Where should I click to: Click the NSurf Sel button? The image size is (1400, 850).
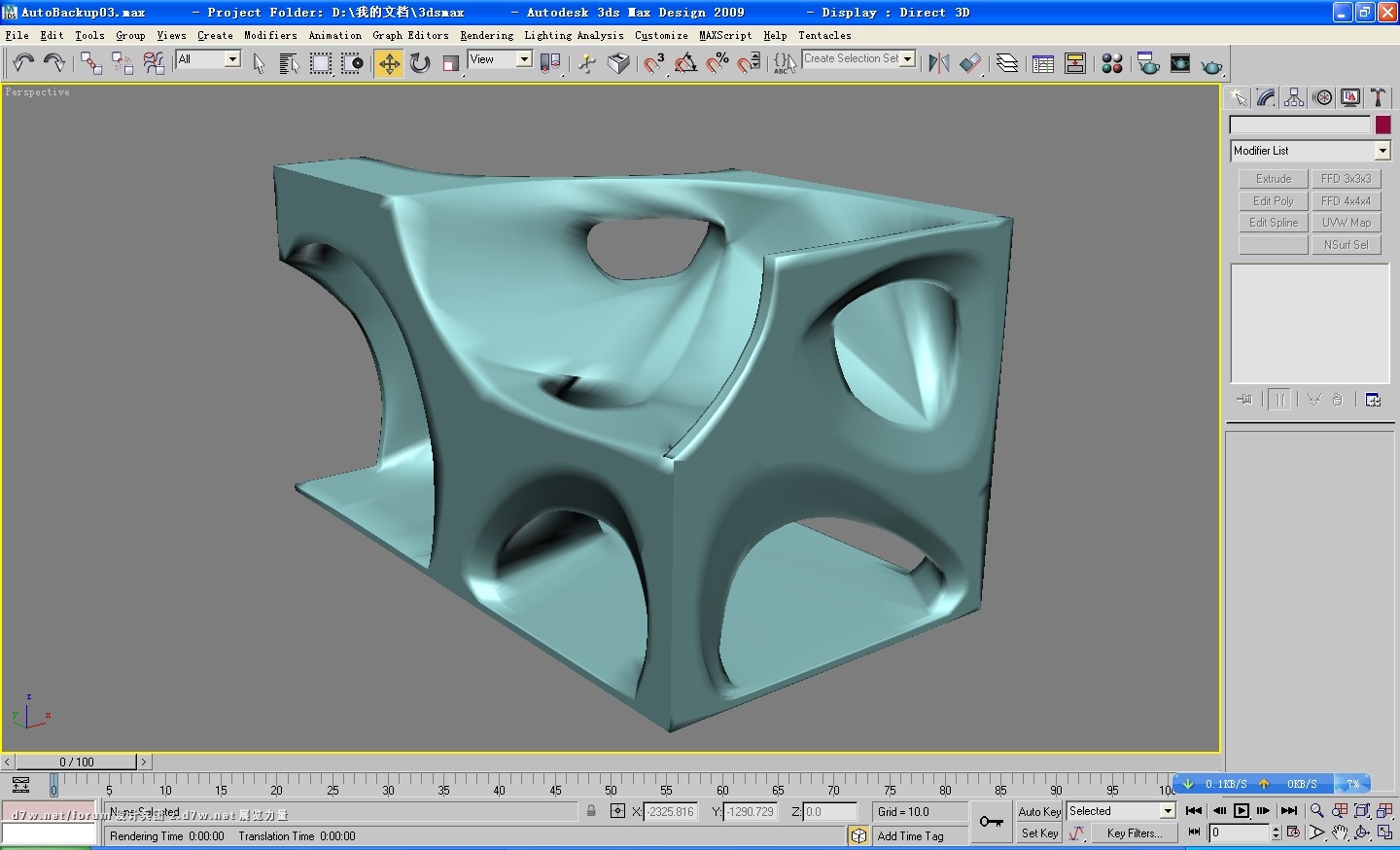tap(1346, 245)
